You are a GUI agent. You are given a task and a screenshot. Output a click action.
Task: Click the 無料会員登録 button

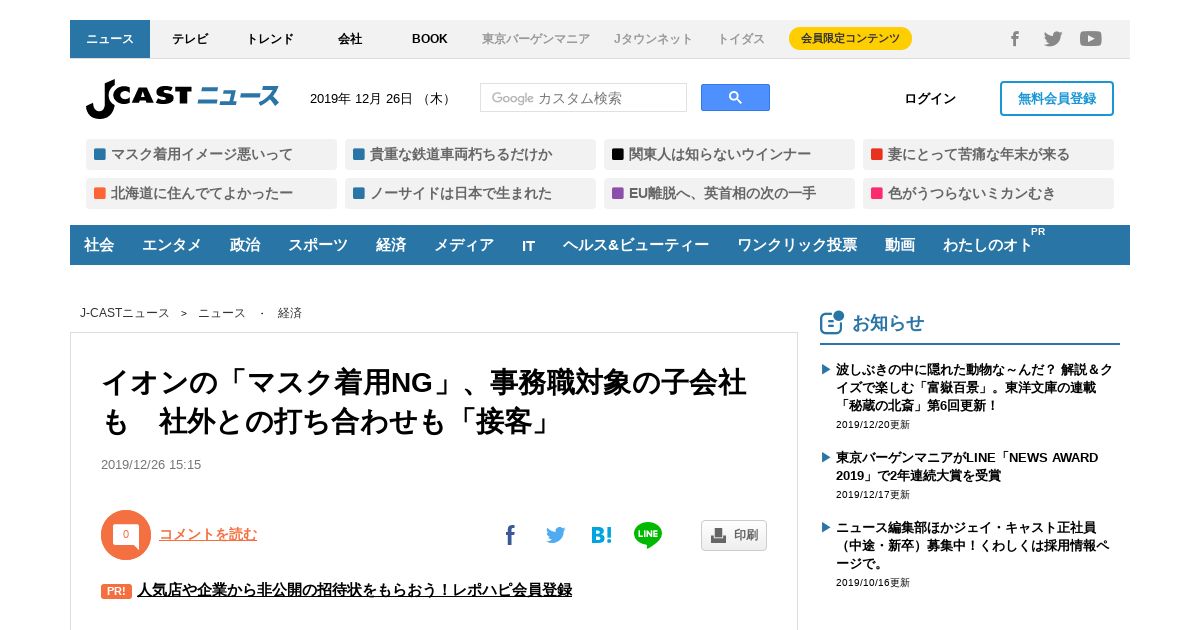click(x=1057, y=98)
